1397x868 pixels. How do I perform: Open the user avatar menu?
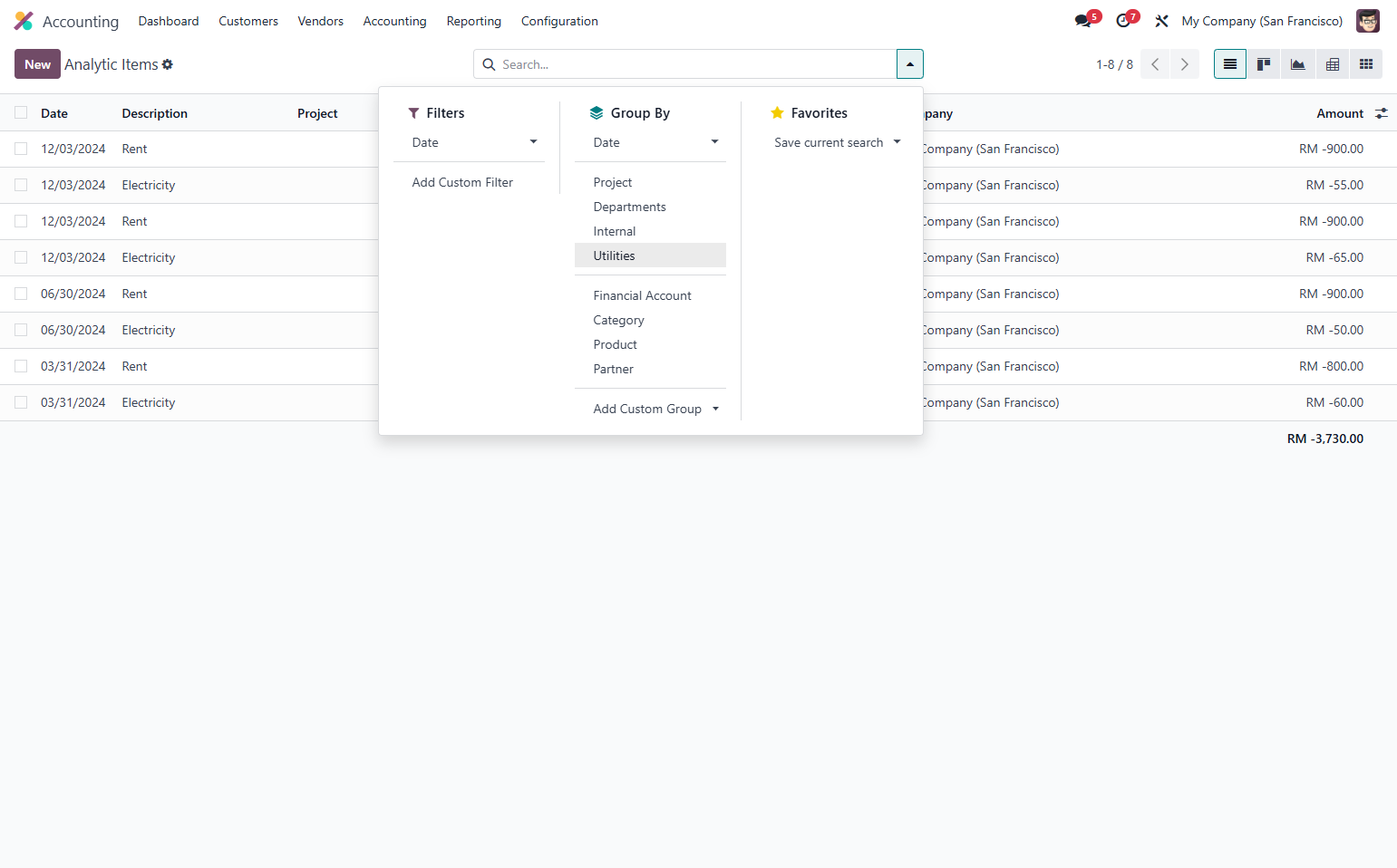(1367, 21)
